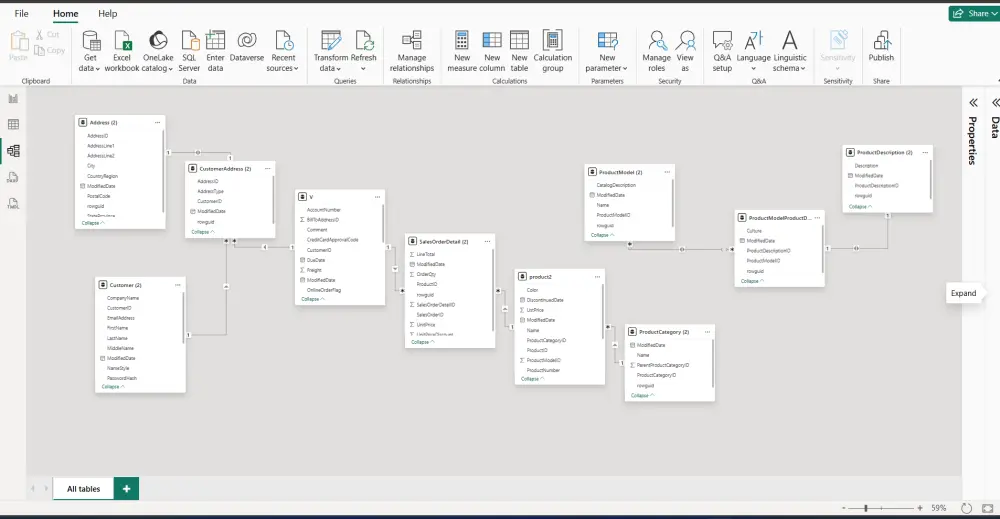Viewport: 1000px width, 519px height.
Task: Add a new layout tab
Action: point(126,489)
